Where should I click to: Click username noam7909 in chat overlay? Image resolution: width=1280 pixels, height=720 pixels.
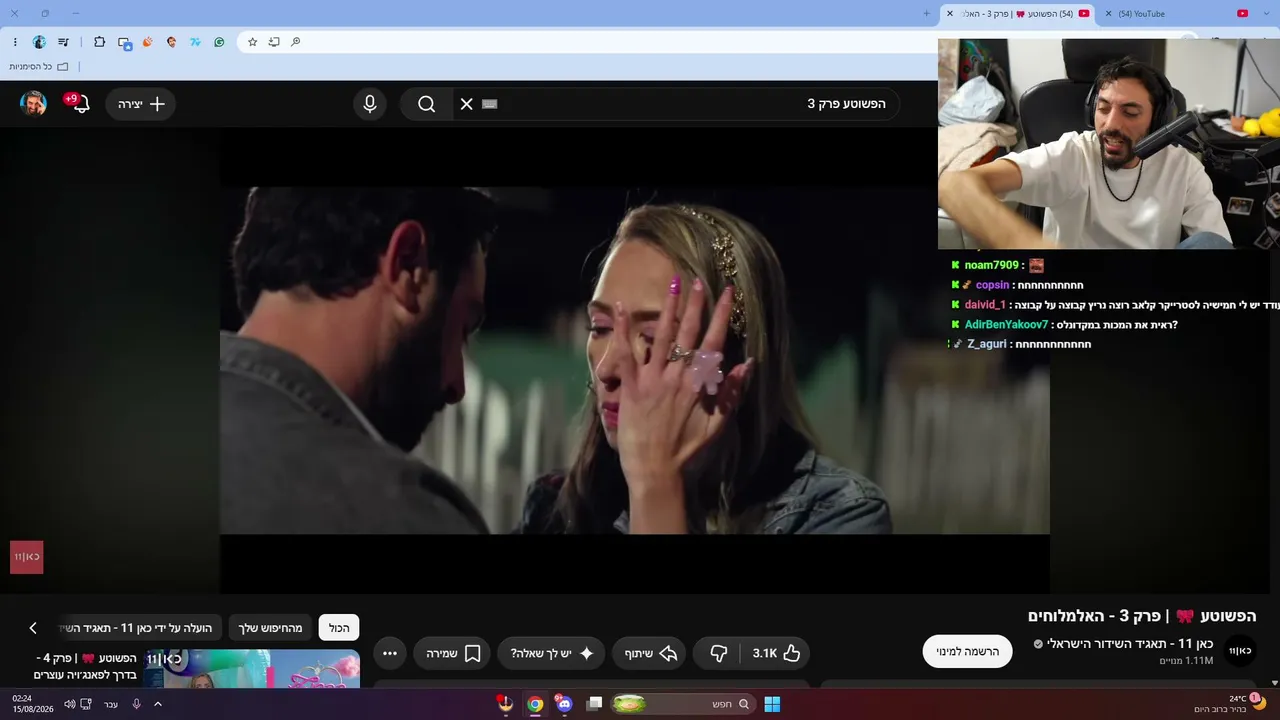(x=992, y=265)
